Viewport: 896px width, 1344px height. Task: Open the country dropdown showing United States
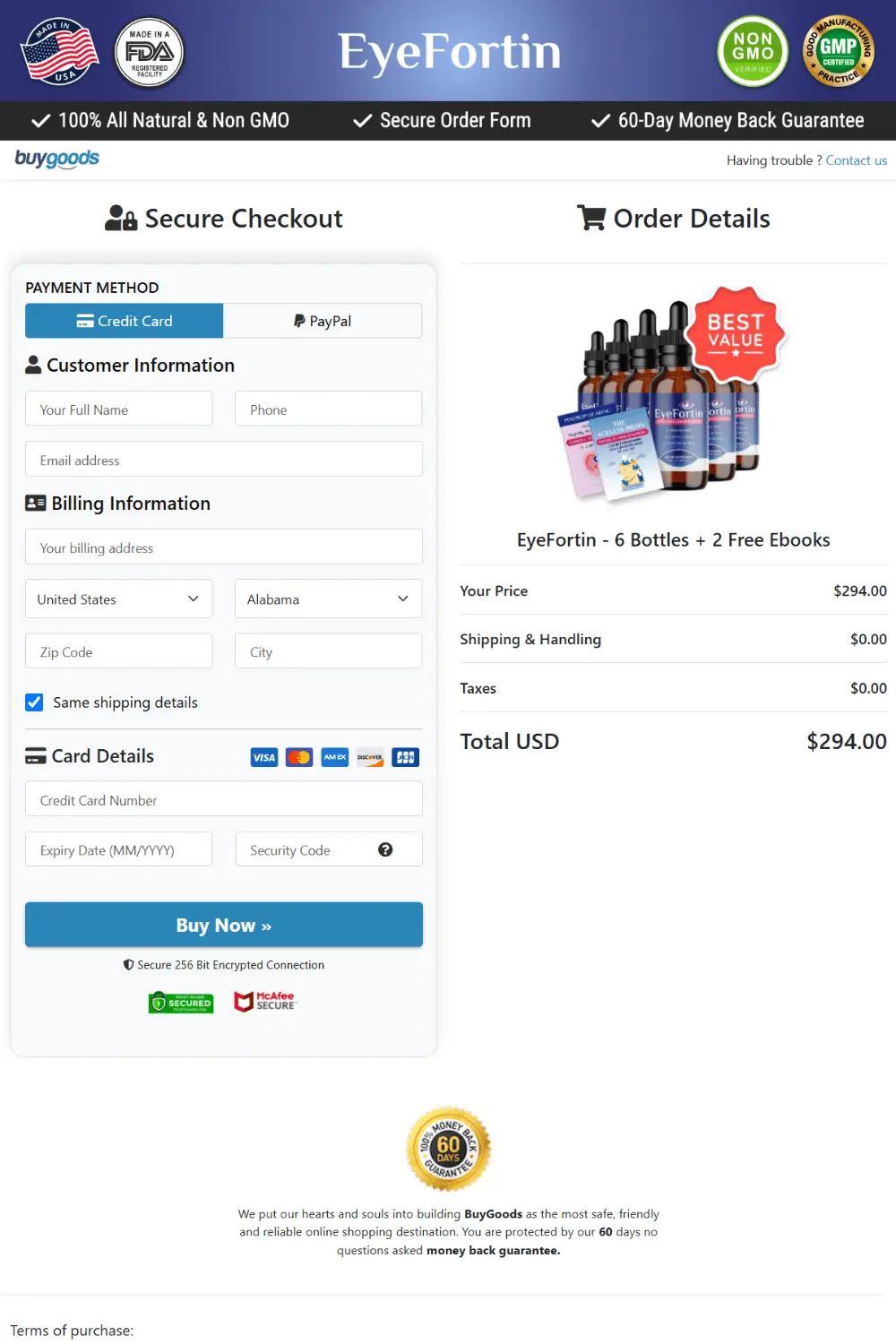[x=118, y=599]
